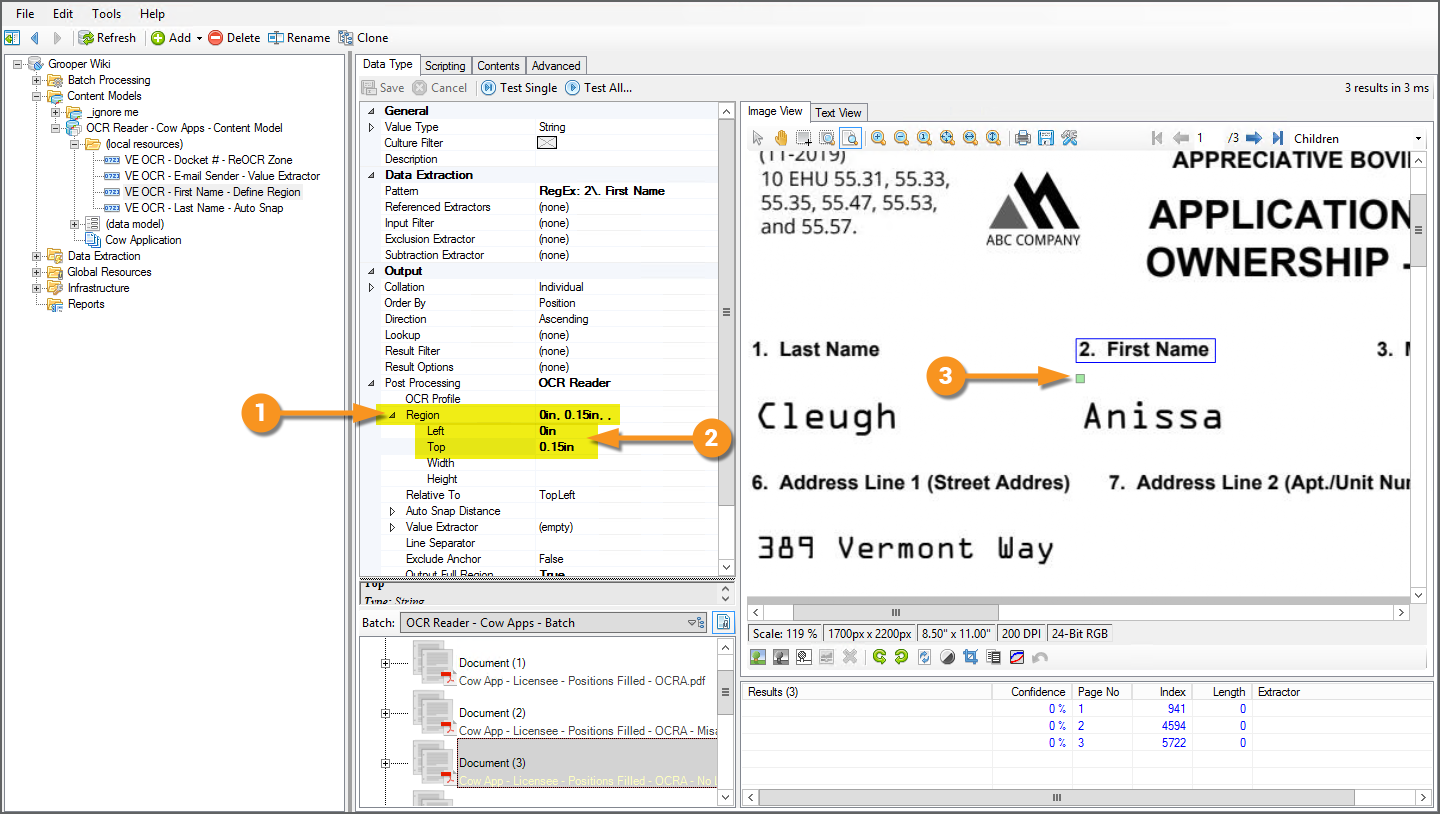Zoom out of the document image
This screenshot has width=1440, height=814.
click(901, 138)
